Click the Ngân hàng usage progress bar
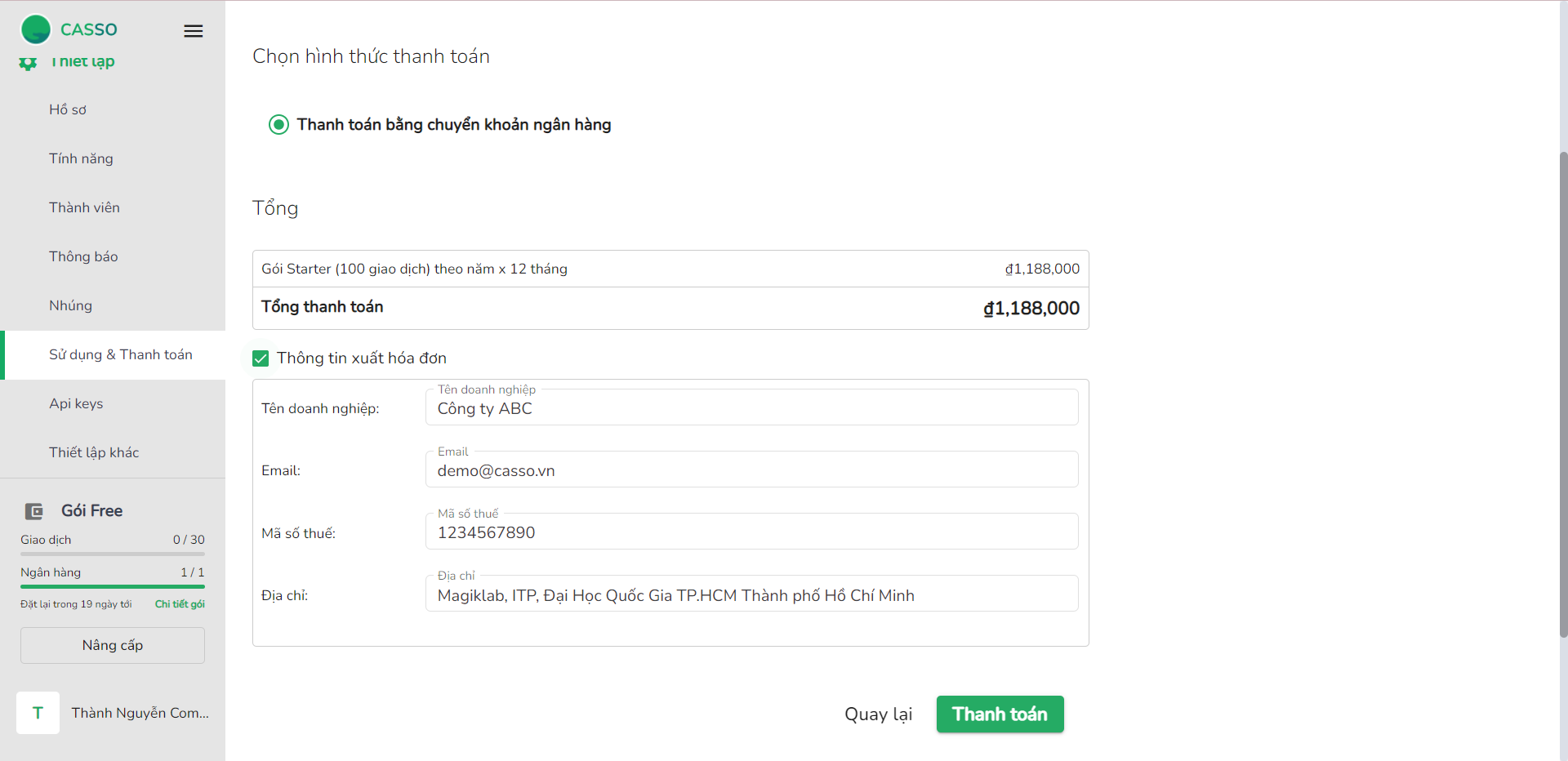Viewport: 1568px width, 761px height. 113,586
